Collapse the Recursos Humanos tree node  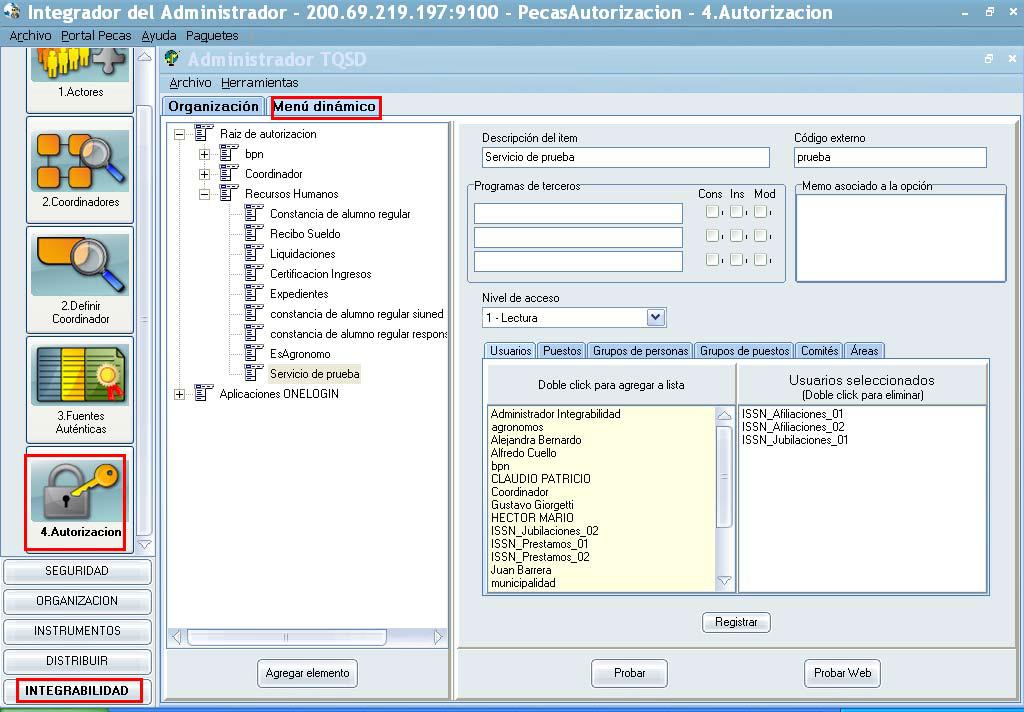204,194
